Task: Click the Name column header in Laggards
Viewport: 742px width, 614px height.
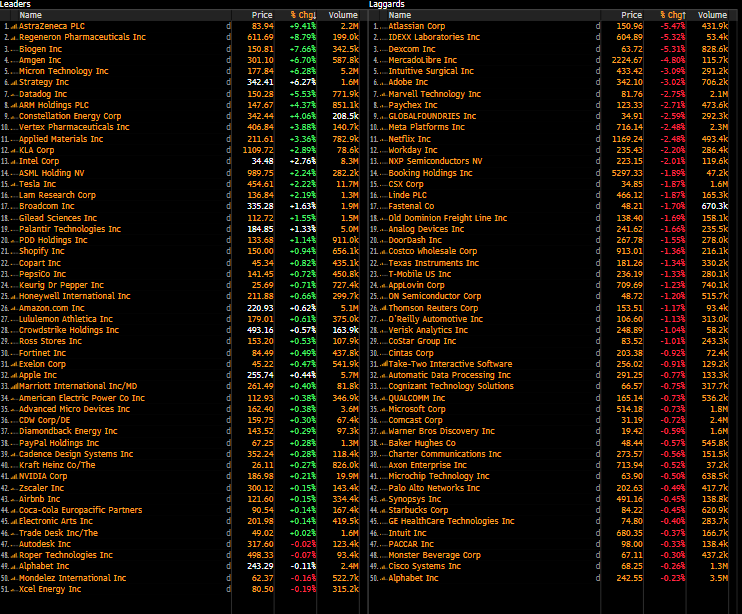Action: click(400, 15)
